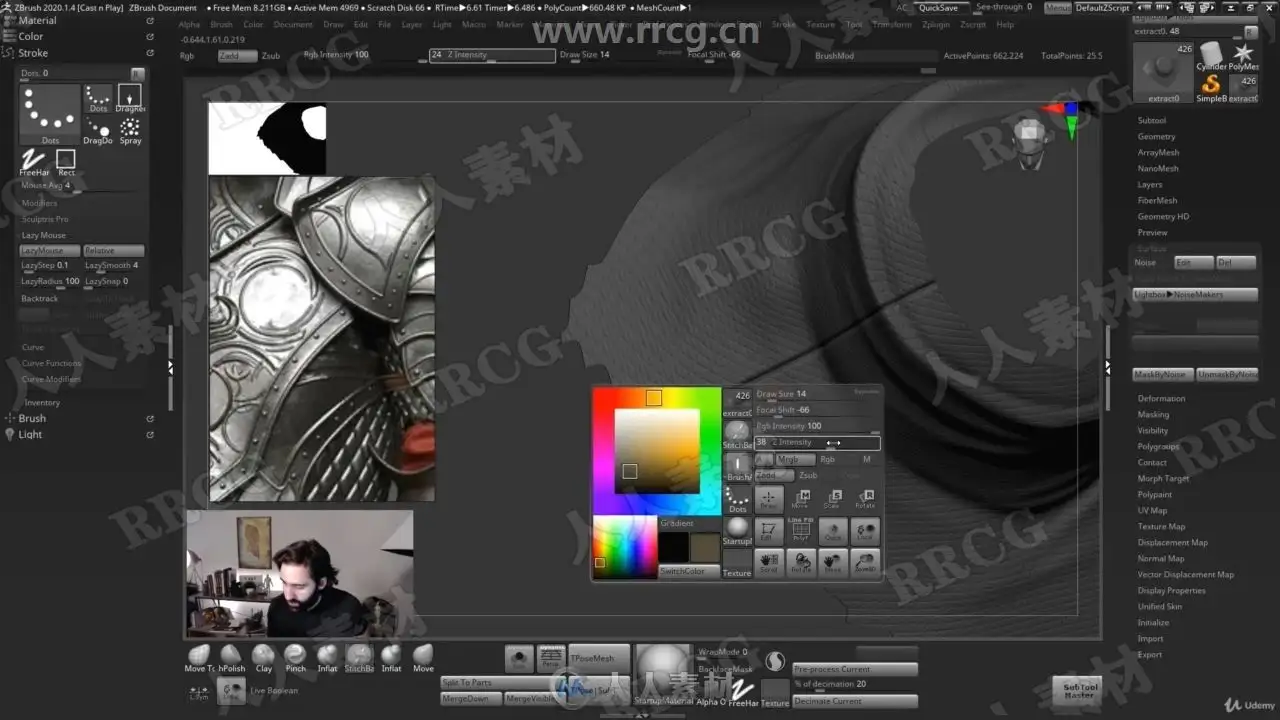Toggle Zsub on the top shelf
Screen dimensions: 1280x720
[x=271, y=56]
